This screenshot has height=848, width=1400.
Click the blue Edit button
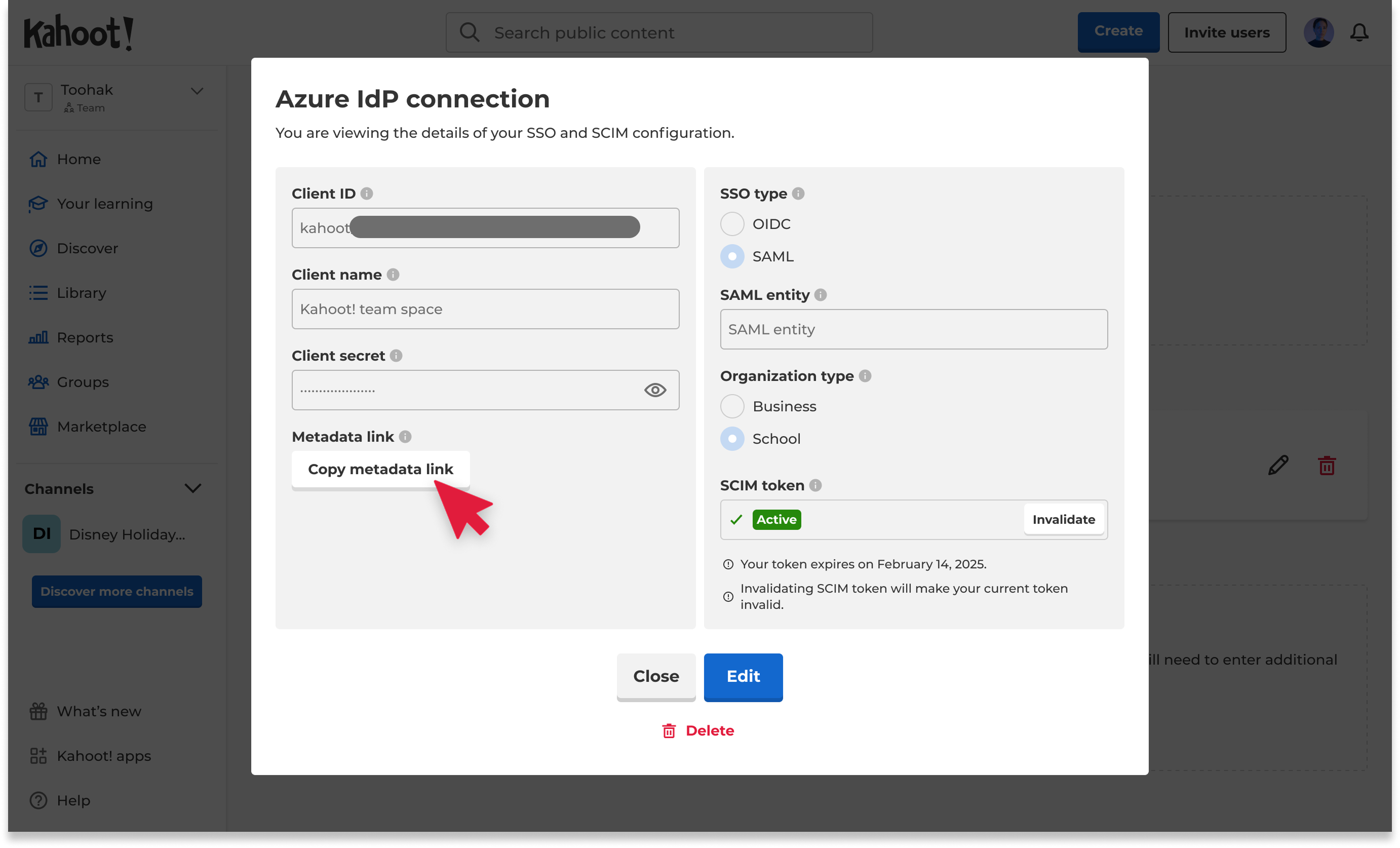pos(743,676)
